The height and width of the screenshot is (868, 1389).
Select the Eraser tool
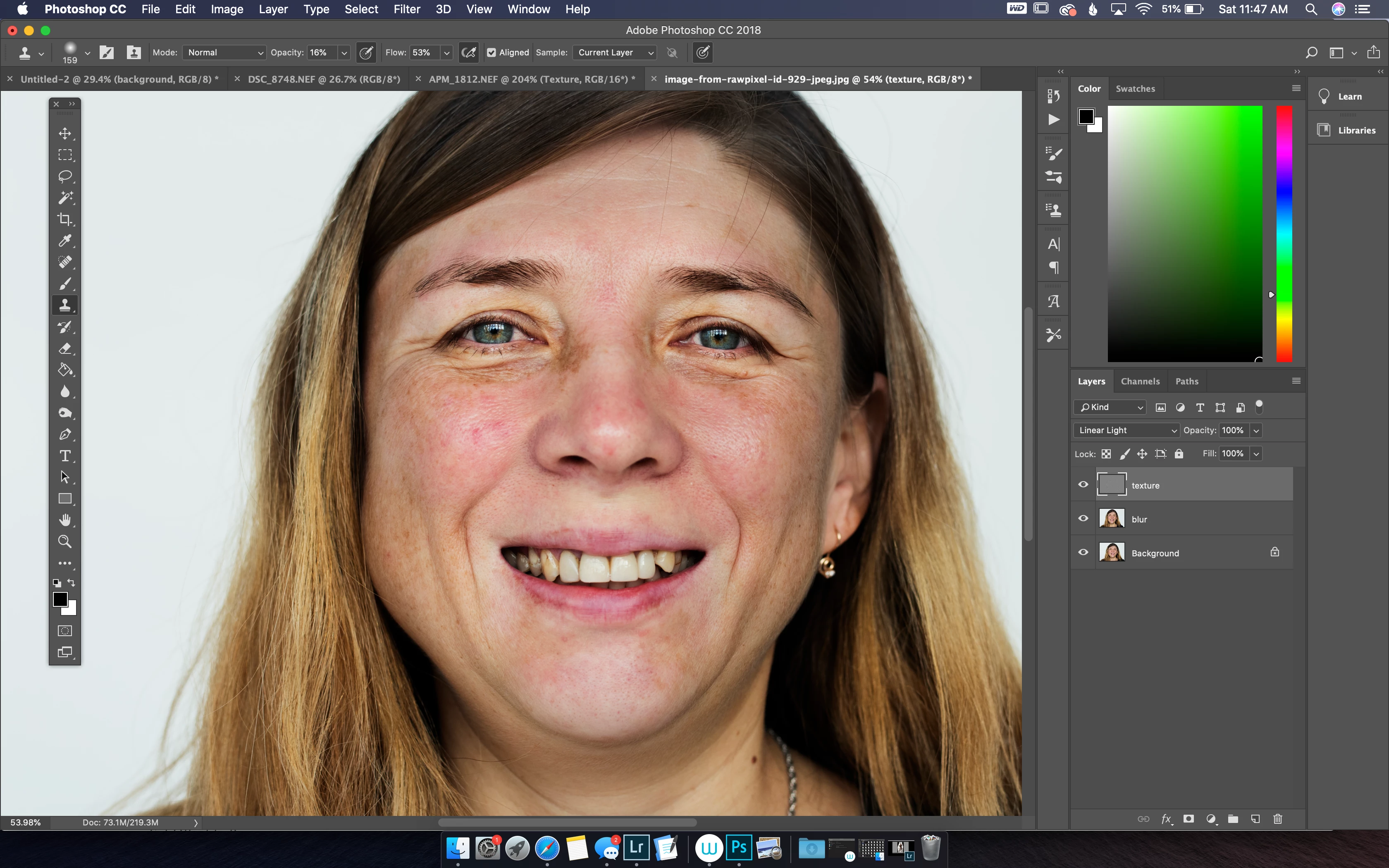(x=65, y=348)
